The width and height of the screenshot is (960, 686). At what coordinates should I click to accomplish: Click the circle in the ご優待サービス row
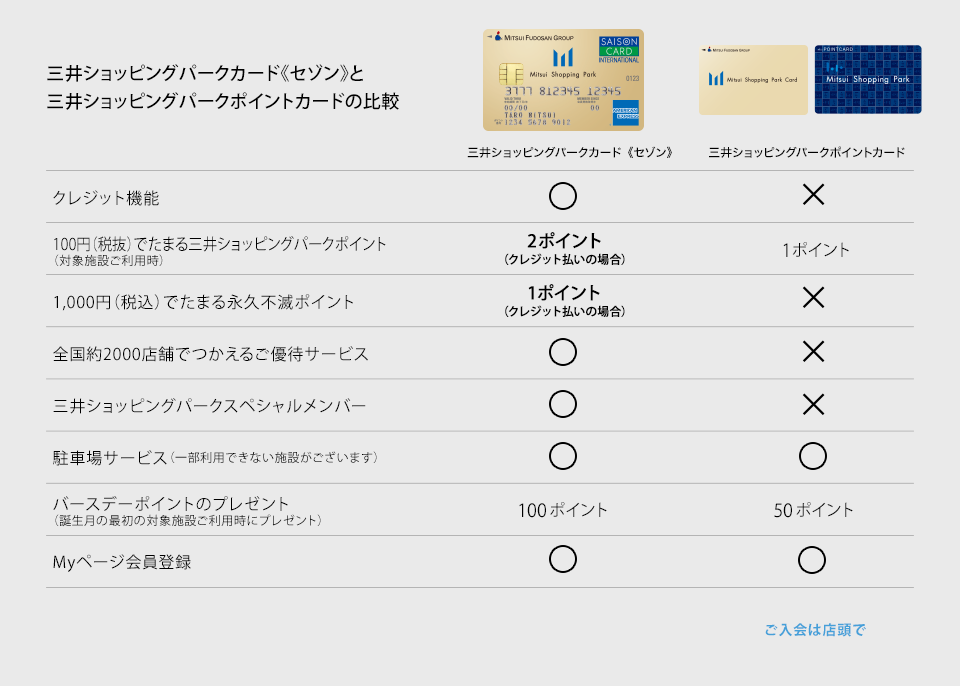563,352
